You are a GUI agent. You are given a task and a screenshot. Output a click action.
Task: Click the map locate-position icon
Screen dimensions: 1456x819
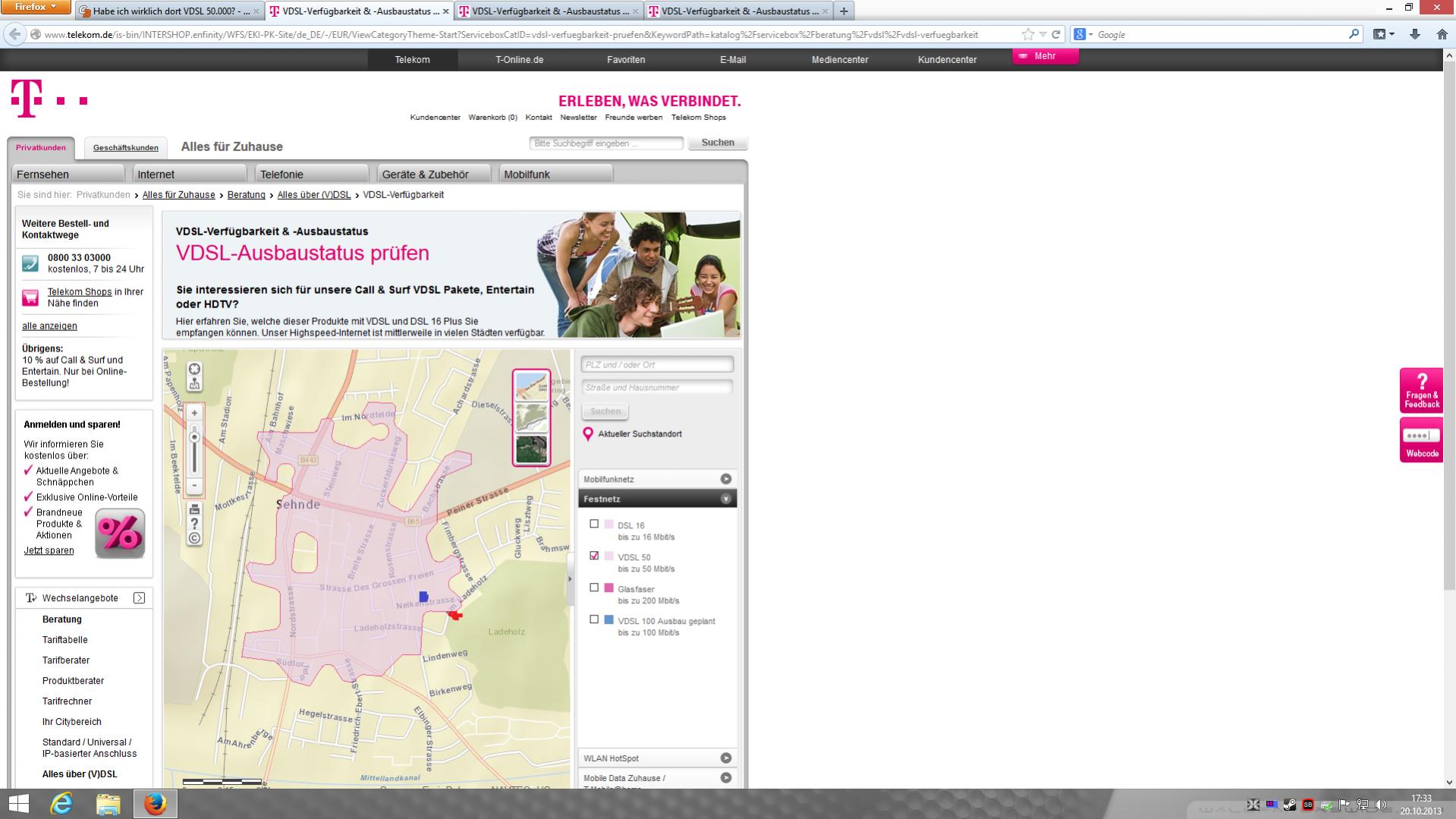tap(194, 384)
